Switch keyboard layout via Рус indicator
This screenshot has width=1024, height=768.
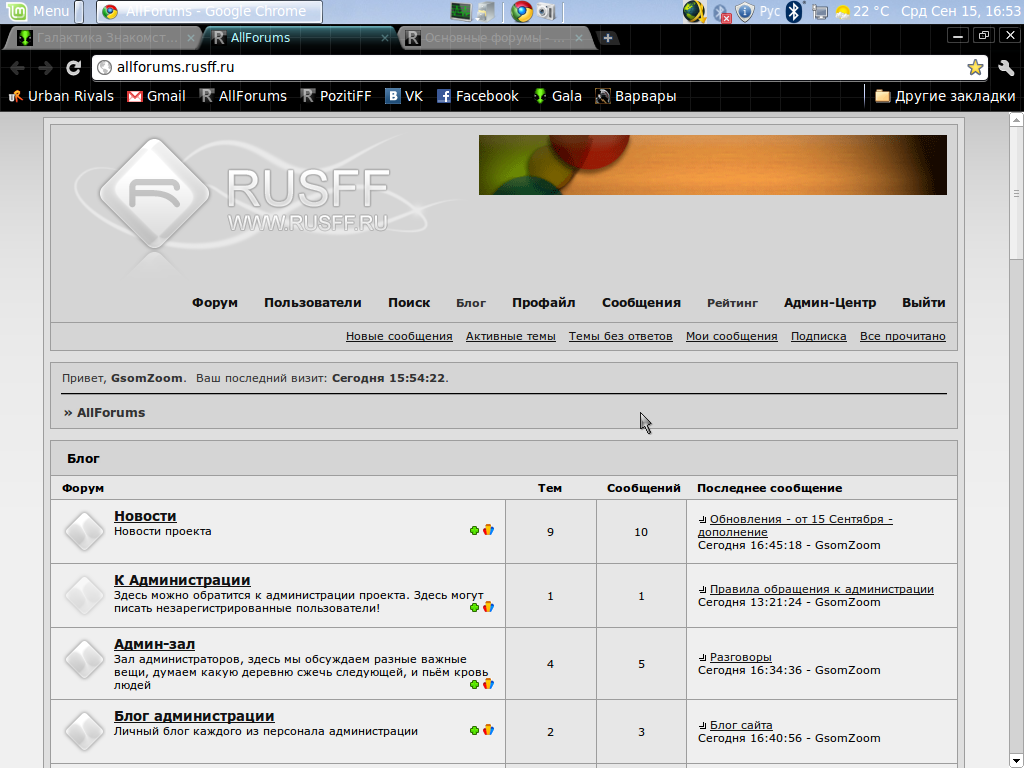point(769,11)
